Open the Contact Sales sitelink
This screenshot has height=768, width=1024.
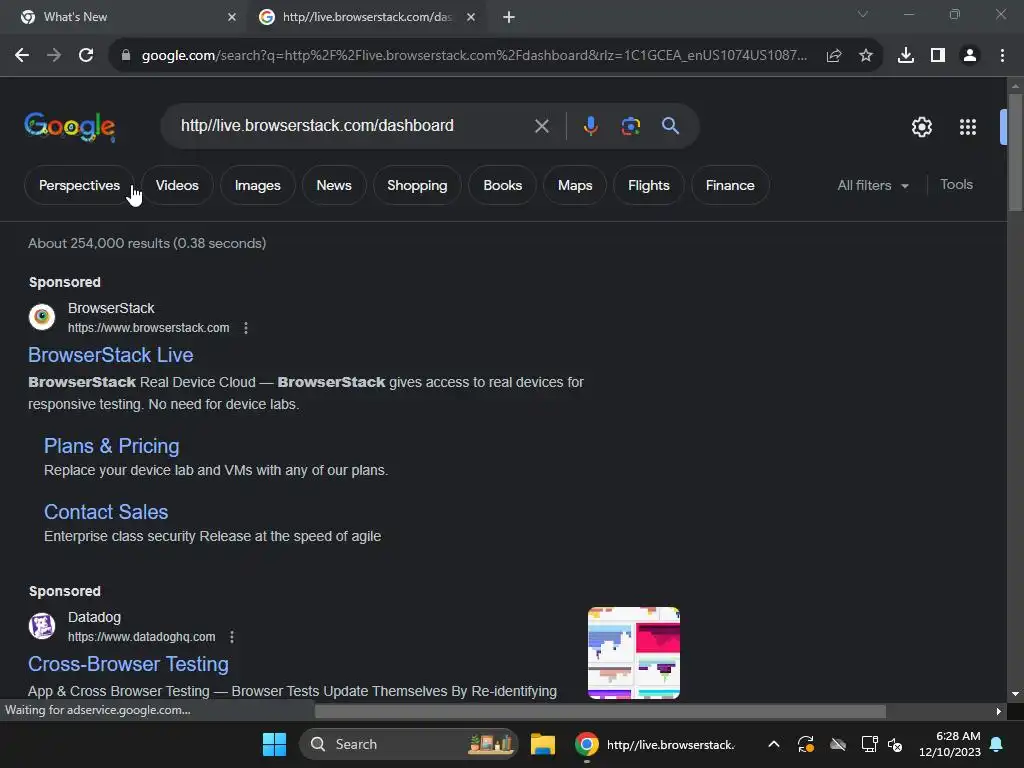click(x=106, y=512)
